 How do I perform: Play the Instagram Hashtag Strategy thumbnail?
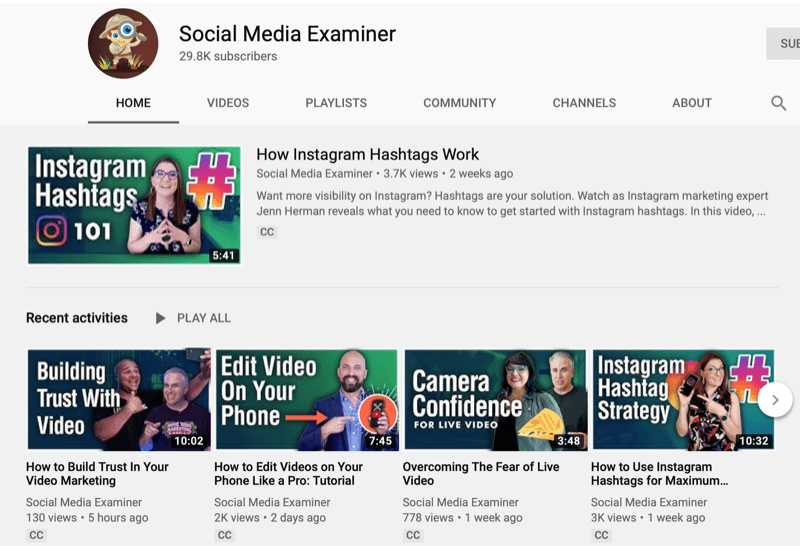(x=684, y=400)
